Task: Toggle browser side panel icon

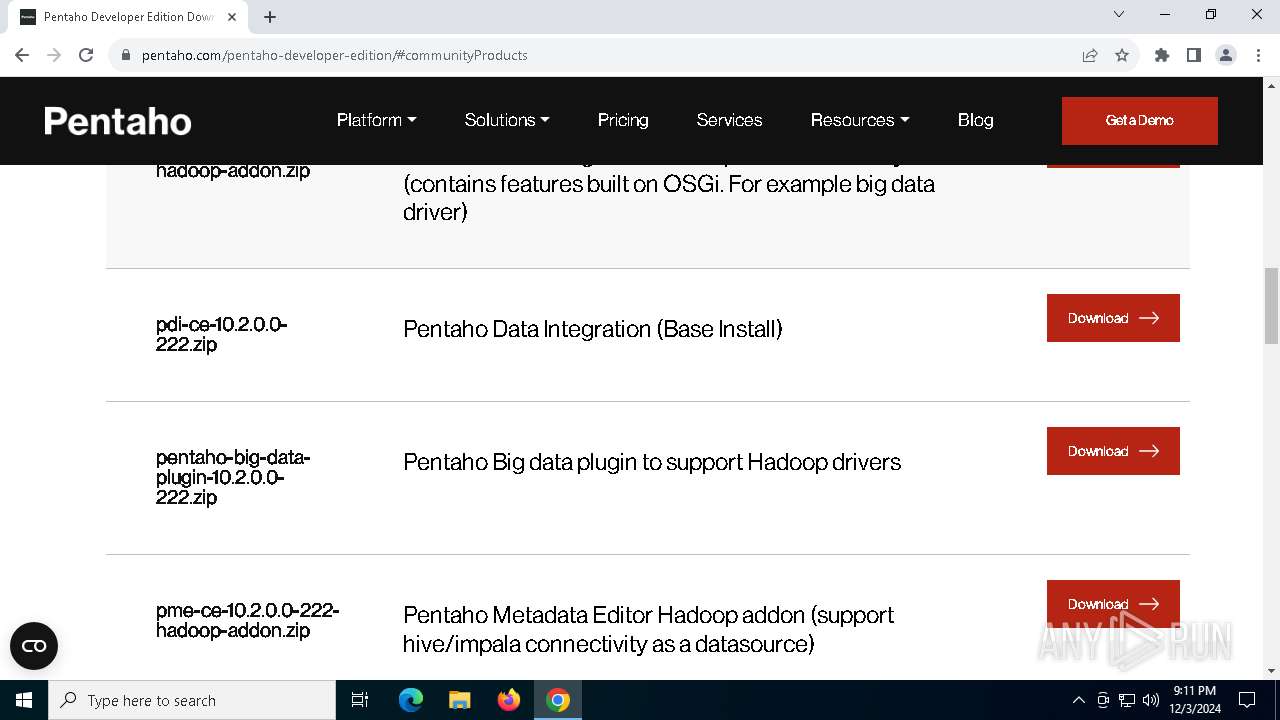Action: pos(1193,55)
